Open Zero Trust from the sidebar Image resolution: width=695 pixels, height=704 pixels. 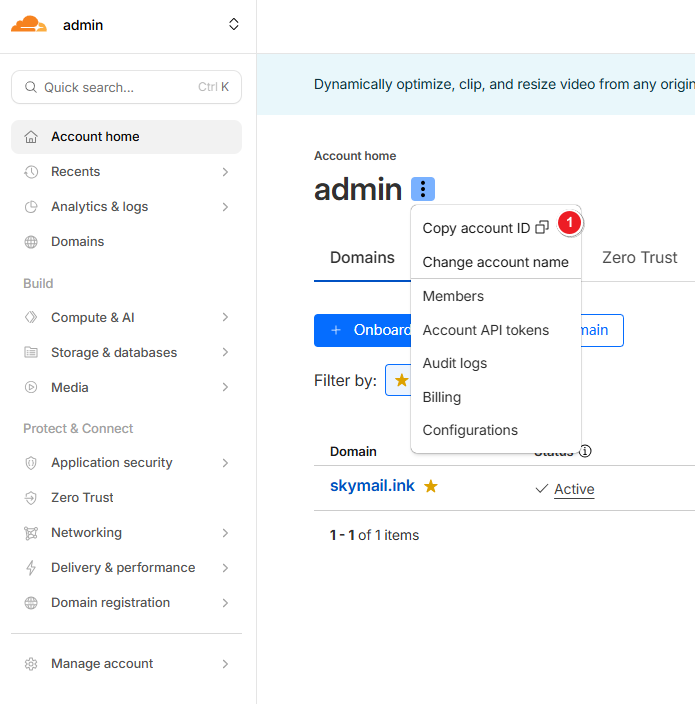(x=82, y=498)
